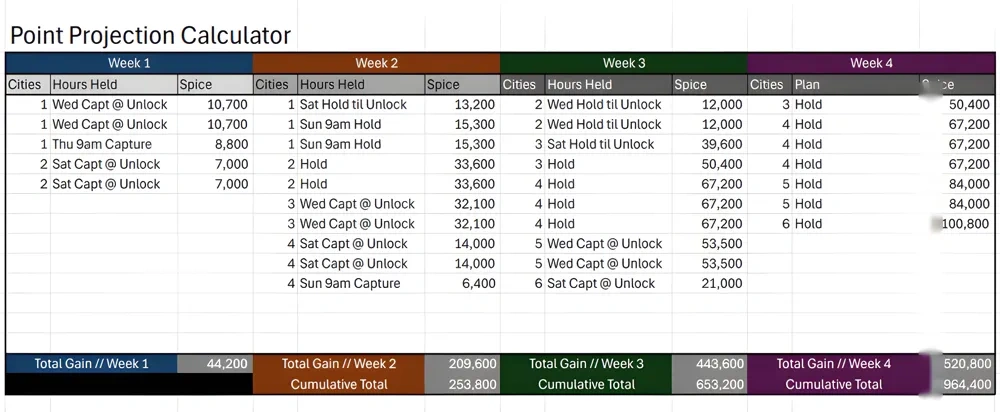
Task: Select the 21,000 spice cell
Action: (722, 283)
